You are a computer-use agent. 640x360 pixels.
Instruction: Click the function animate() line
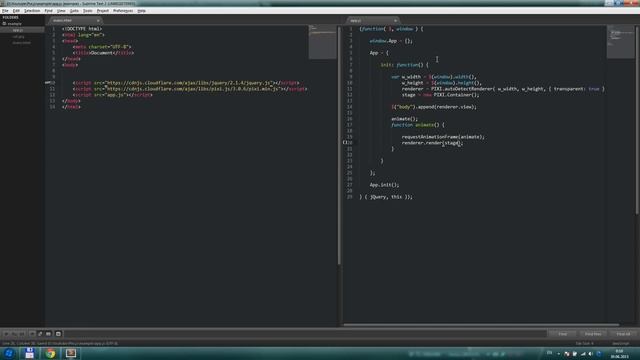coord(418,125)
